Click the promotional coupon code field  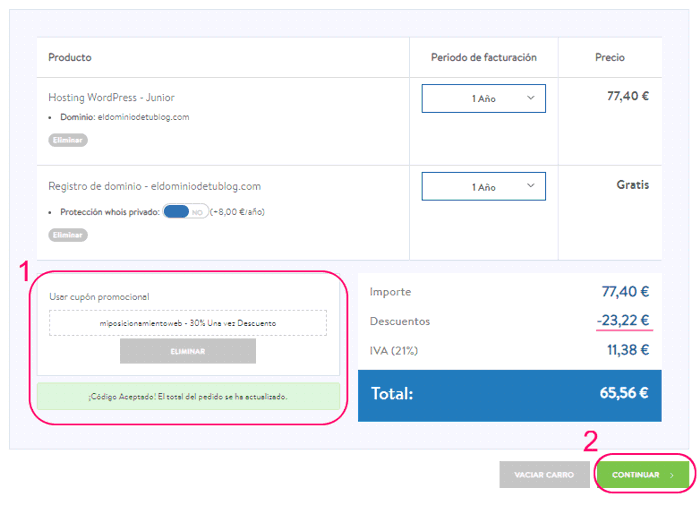point(187,323)
